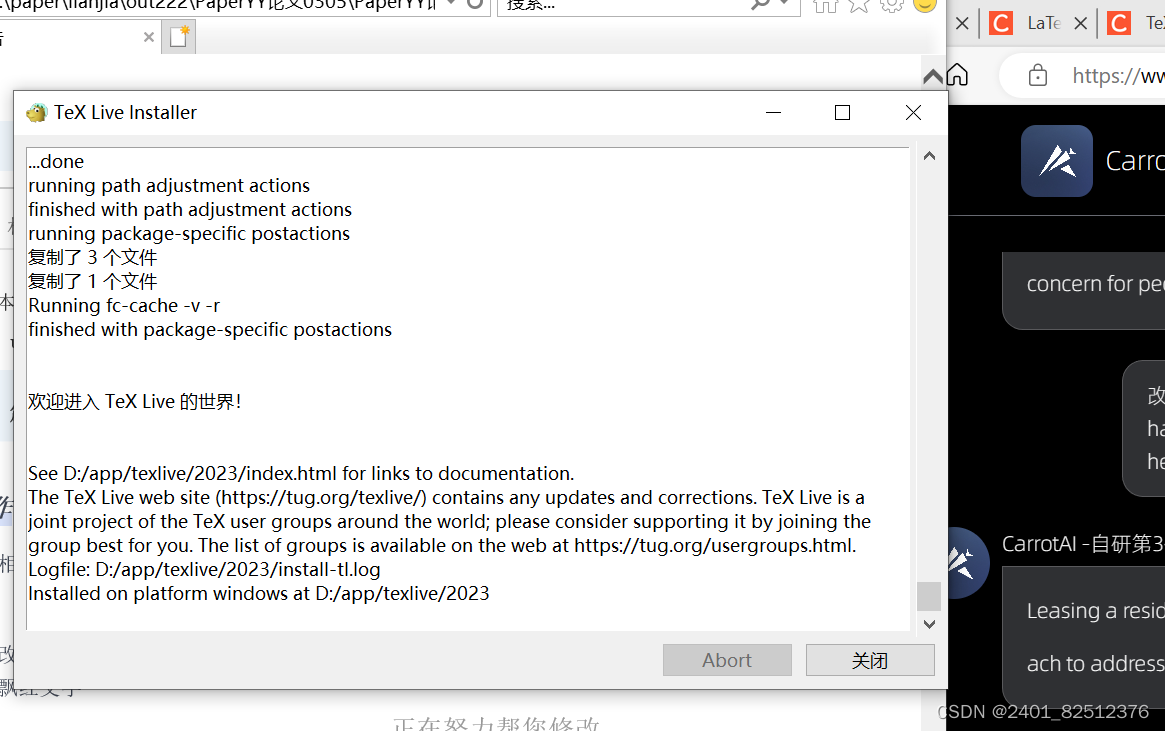1165x731 pixels.
Task: Click the '复制了 1 个文件' log line
Action: pyautogui.click(x=93, y=282)
